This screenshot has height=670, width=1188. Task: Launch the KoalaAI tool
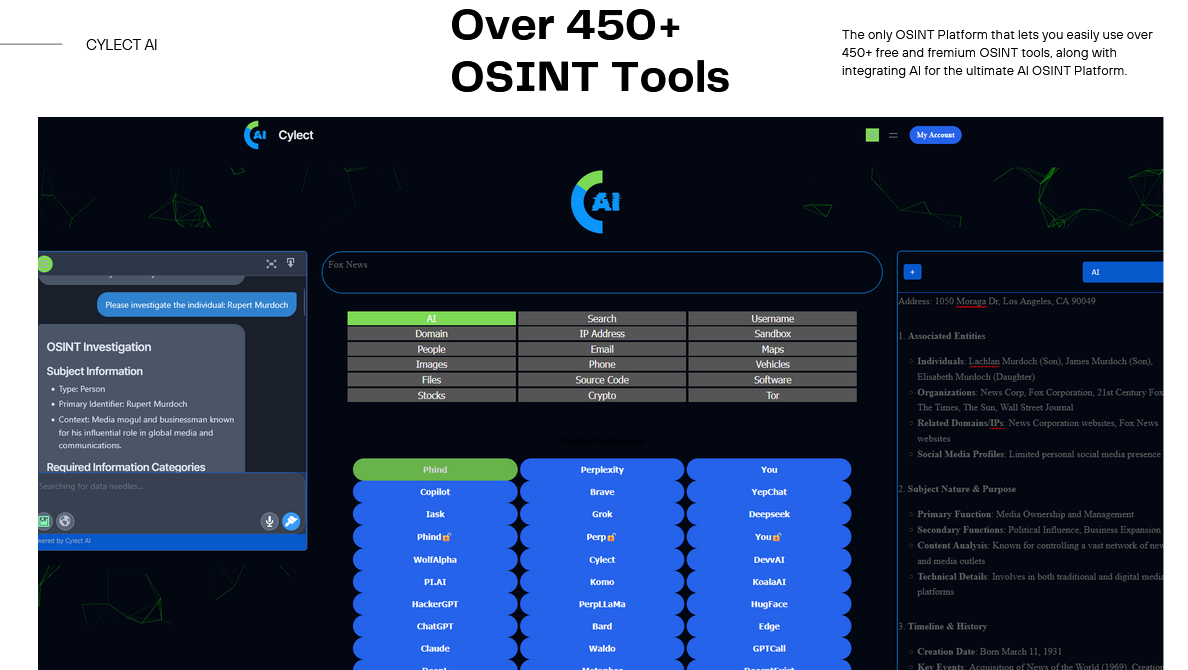[769, 581]
